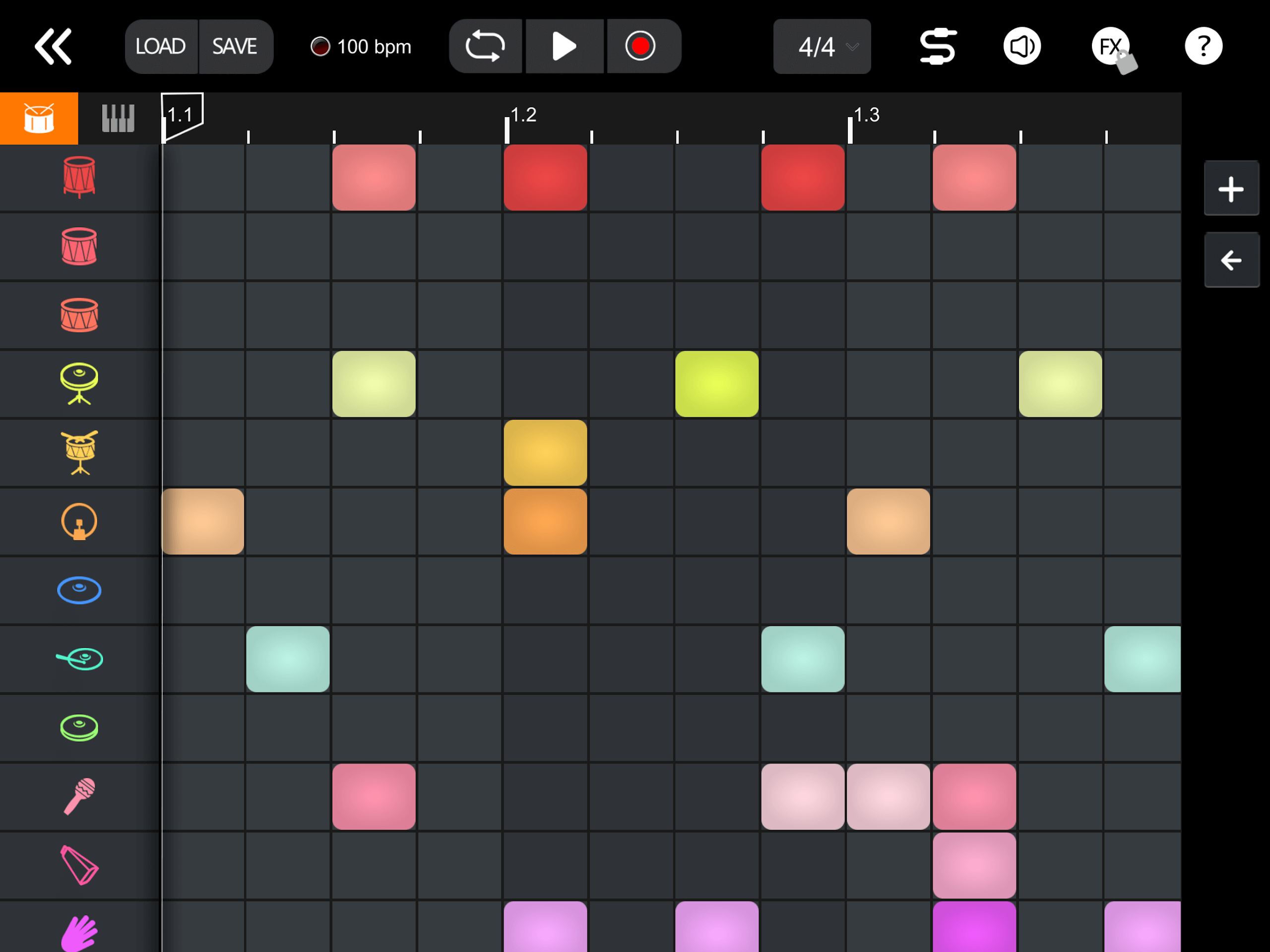Open the FX effects panel
This screenshot has height=952, width=1270.
tap(1110, 46)
